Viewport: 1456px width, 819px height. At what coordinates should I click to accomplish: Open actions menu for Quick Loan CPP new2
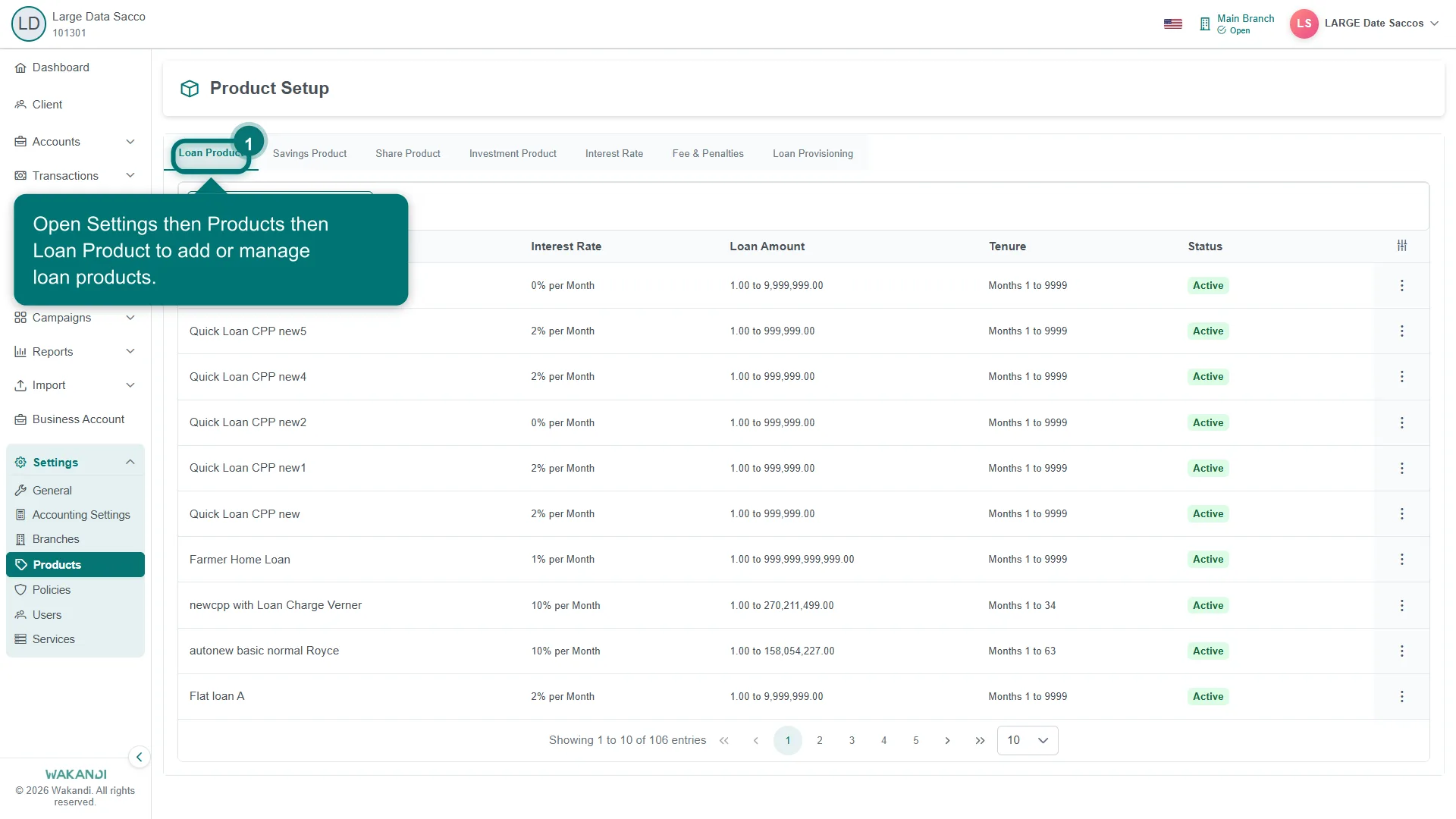(x=1402, y=423)
